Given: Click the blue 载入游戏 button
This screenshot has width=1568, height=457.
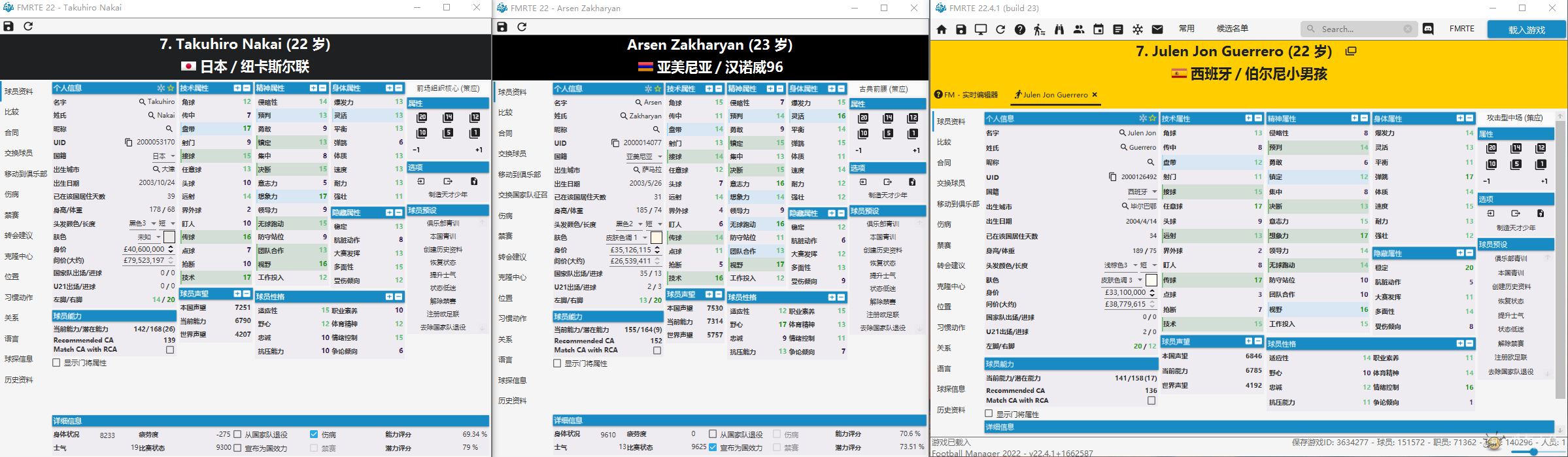Looking at the screenshot, I should (1526, 29).
